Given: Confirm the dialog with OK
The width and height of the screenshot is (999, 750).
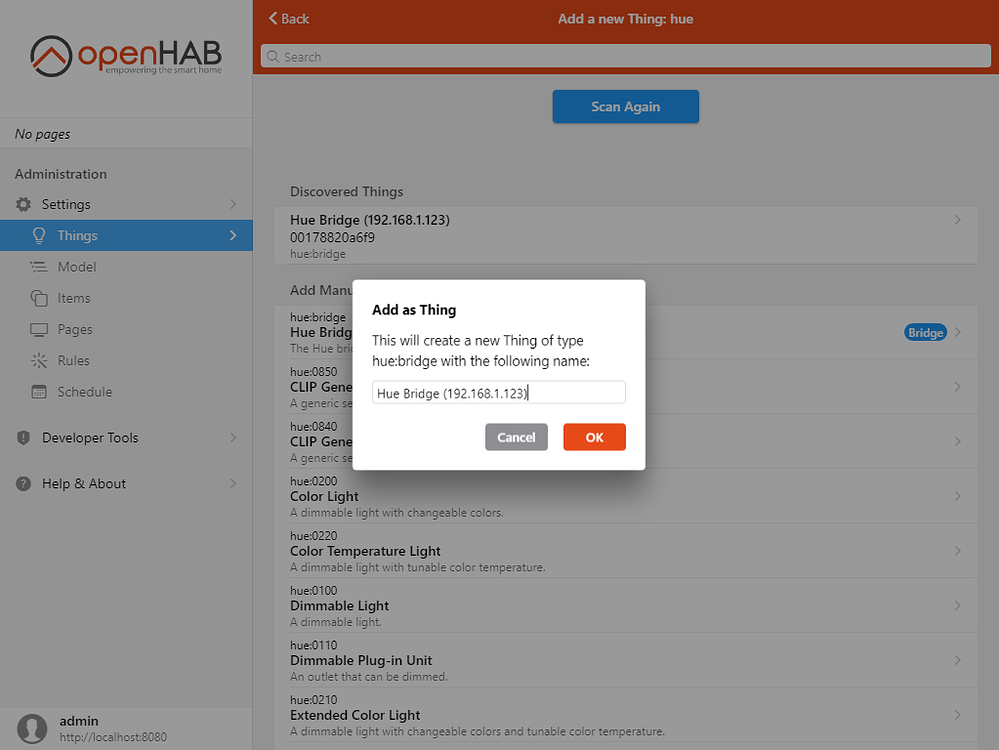Looking at the screenshot, I should pos(594,437).
